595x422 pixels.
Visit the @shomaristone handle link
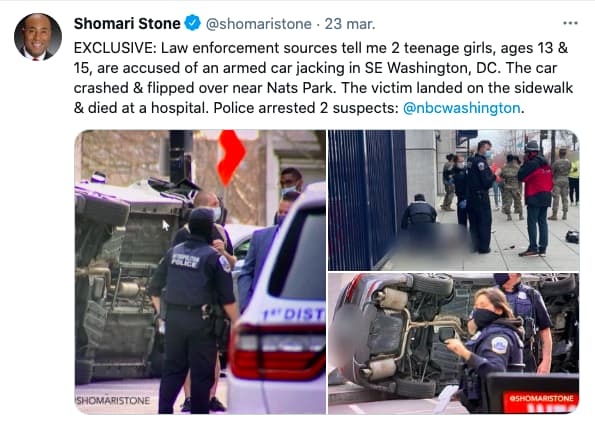pyautogui.click(x=258, y=24)
